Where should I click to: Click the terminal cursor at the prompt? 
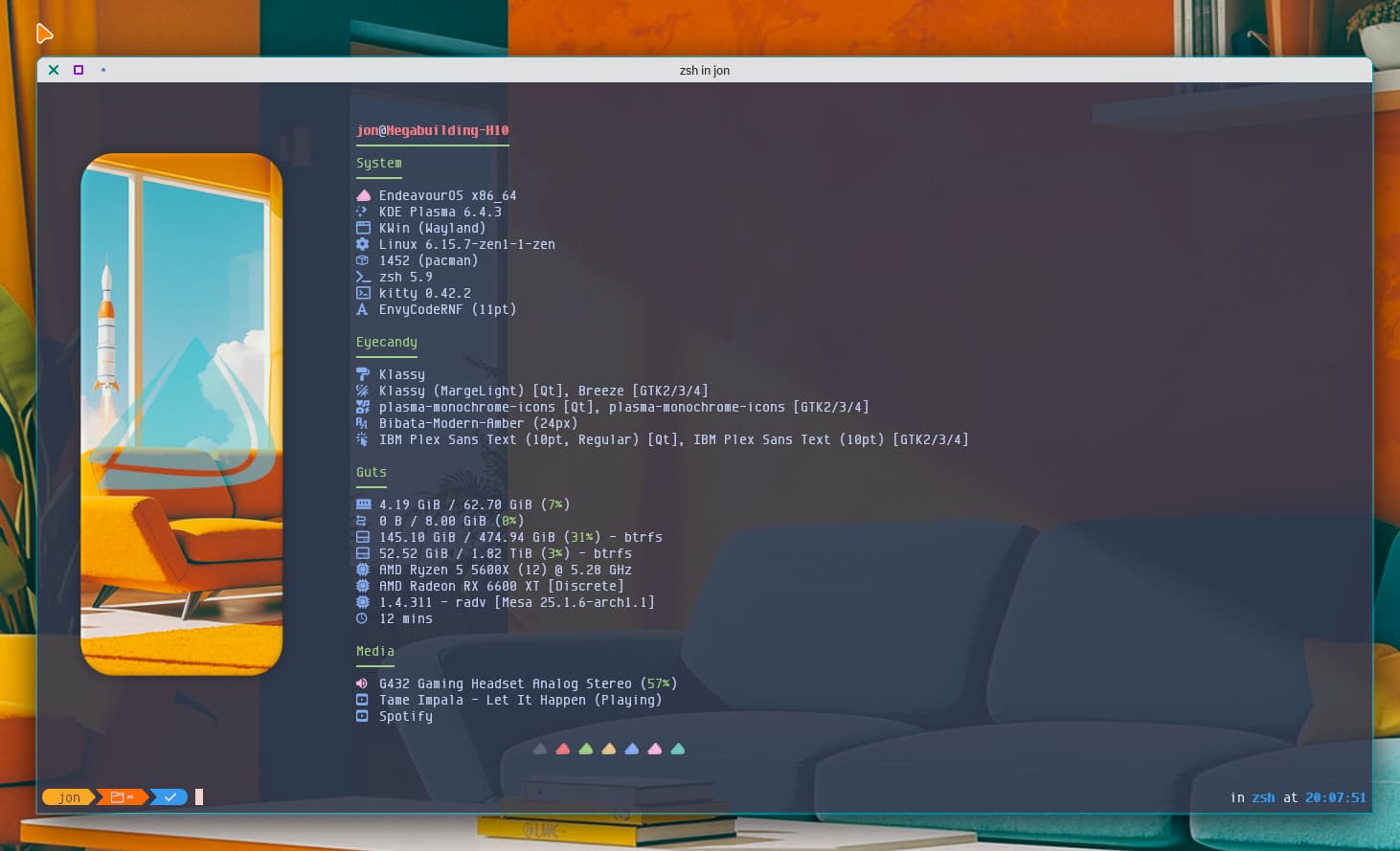(x=199, y=796)
